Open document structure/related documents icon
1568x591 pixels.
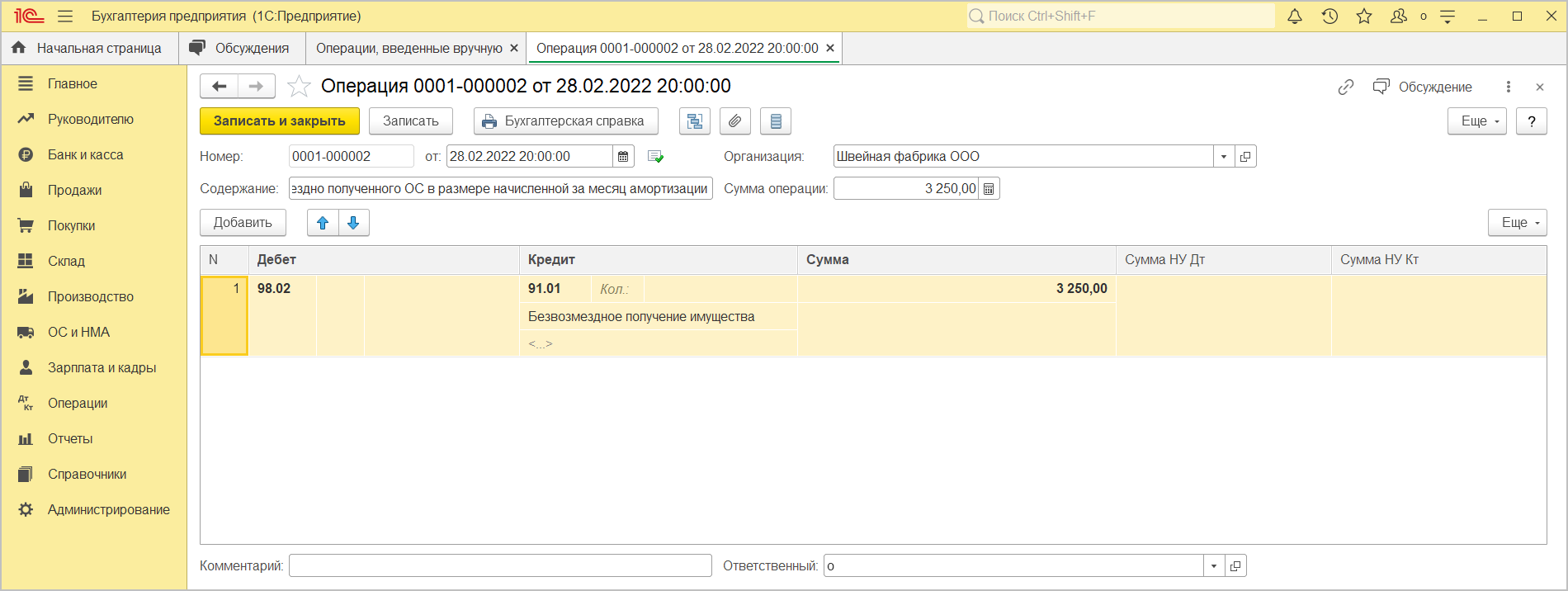click(x=694, y=121)
